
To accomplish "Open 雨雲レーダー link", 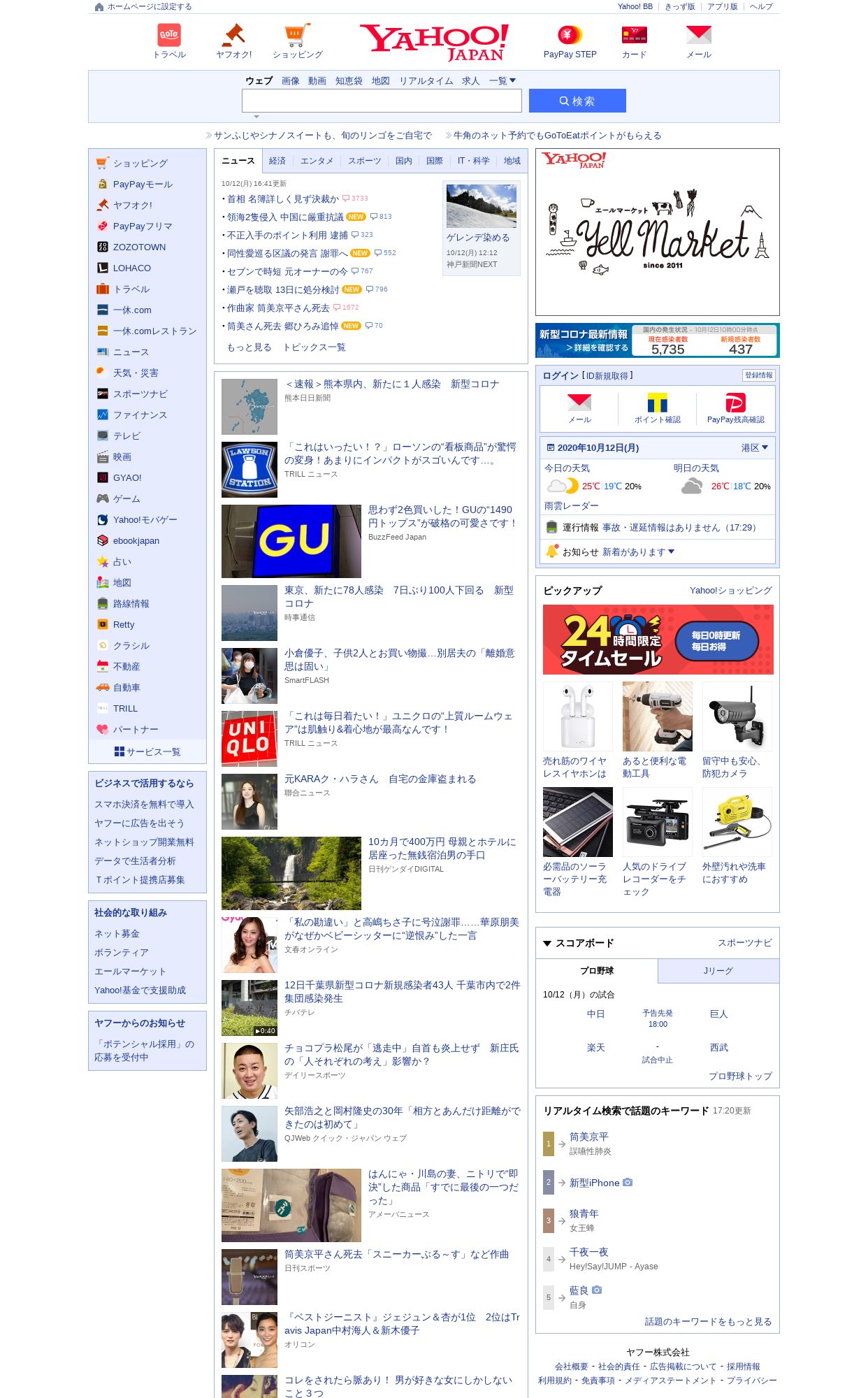I will tap(572, 506).
